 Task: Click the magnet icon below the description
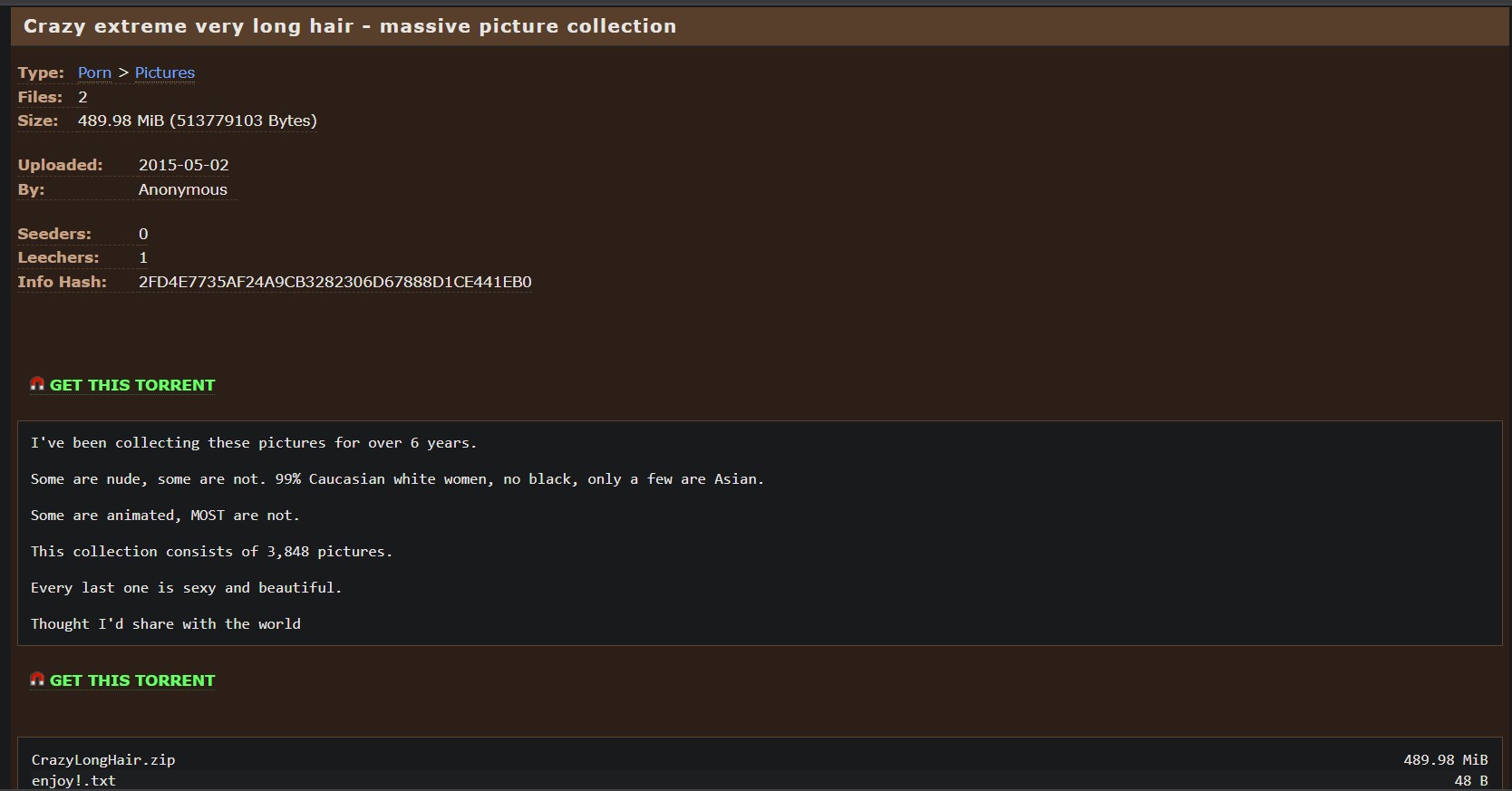(x=37, y=680)
